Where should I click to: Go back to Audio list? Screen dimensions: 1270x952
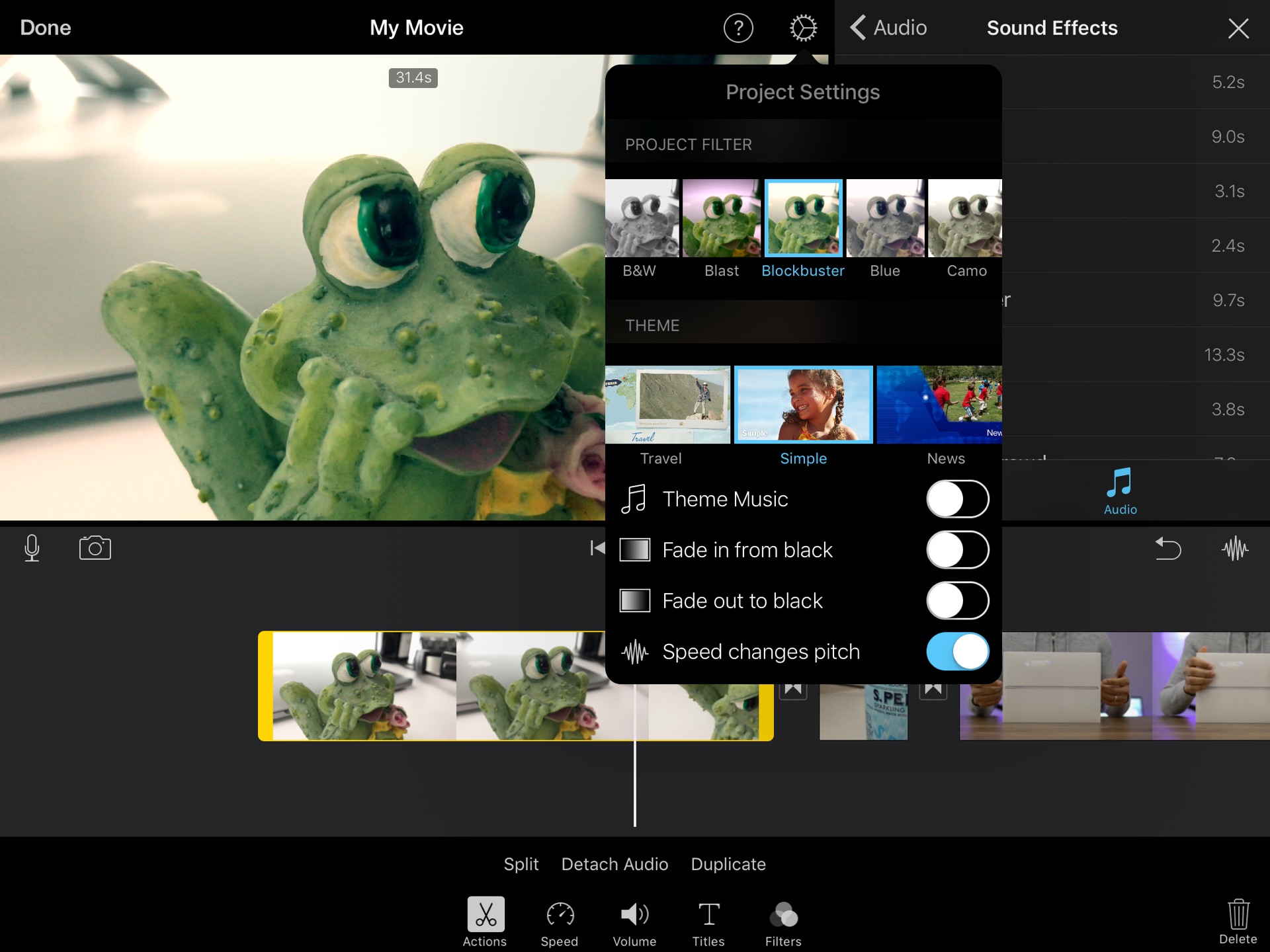pyautogui.click(x=888, y=28)
